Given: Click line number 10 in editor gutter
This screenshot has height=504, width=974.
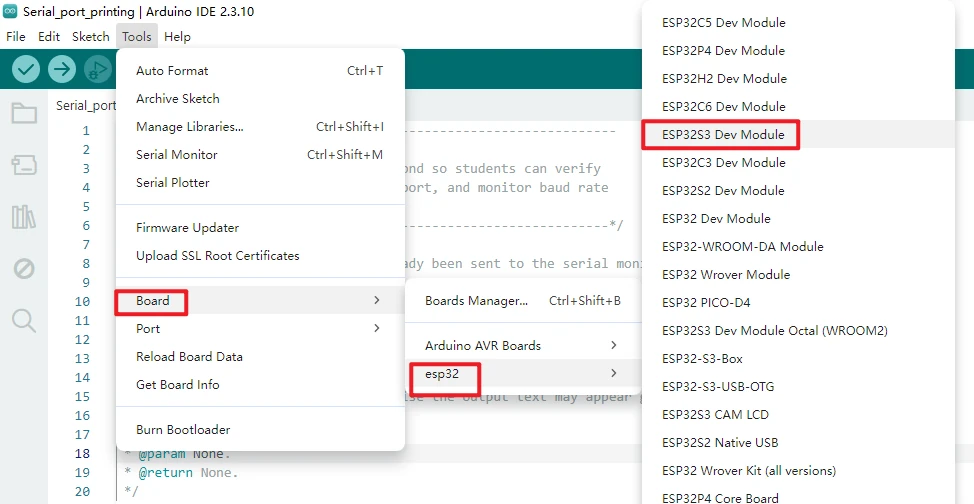Looking at the screenshot, I should coord(82,302).
